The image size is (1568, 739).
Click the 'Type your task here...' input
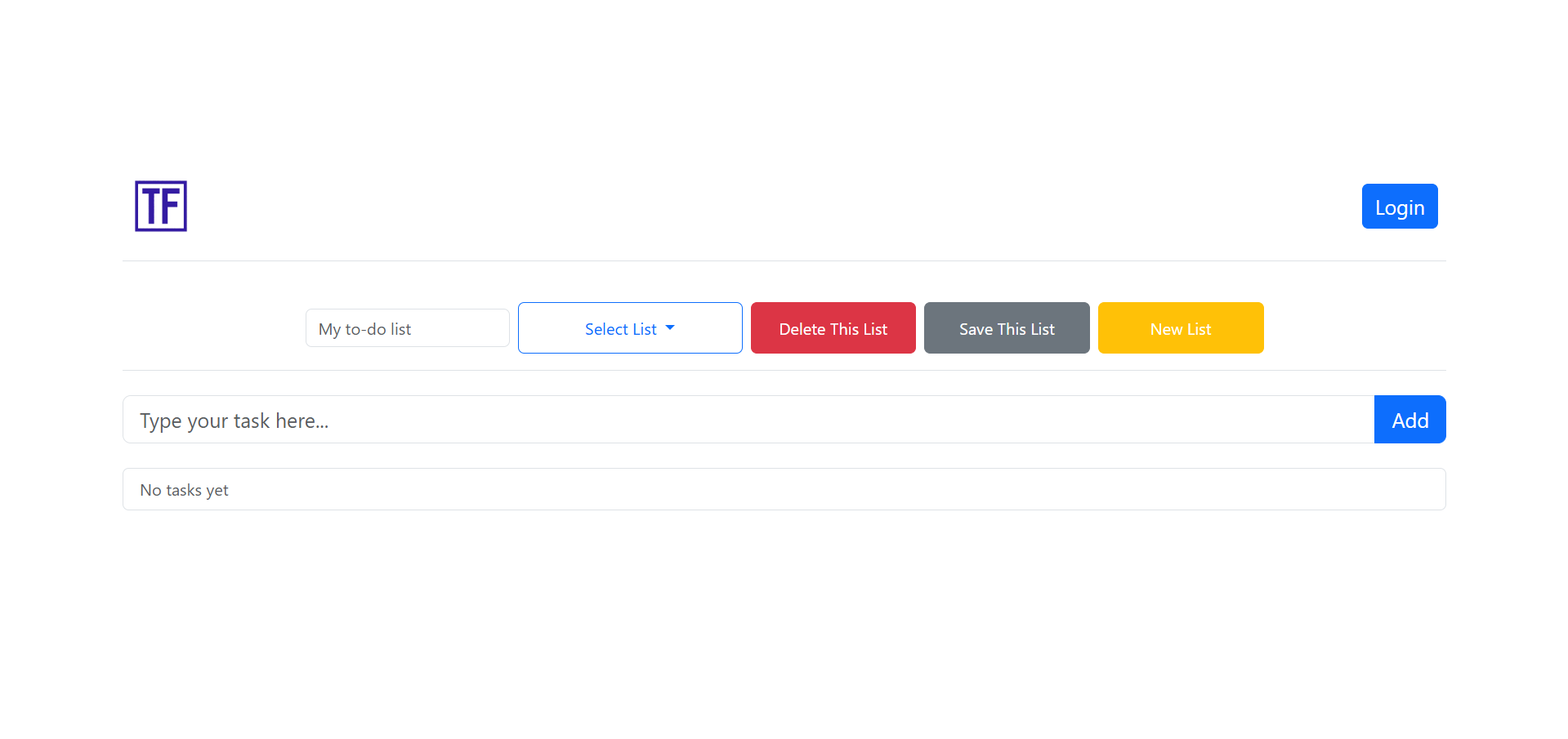(x=748, y=420)
